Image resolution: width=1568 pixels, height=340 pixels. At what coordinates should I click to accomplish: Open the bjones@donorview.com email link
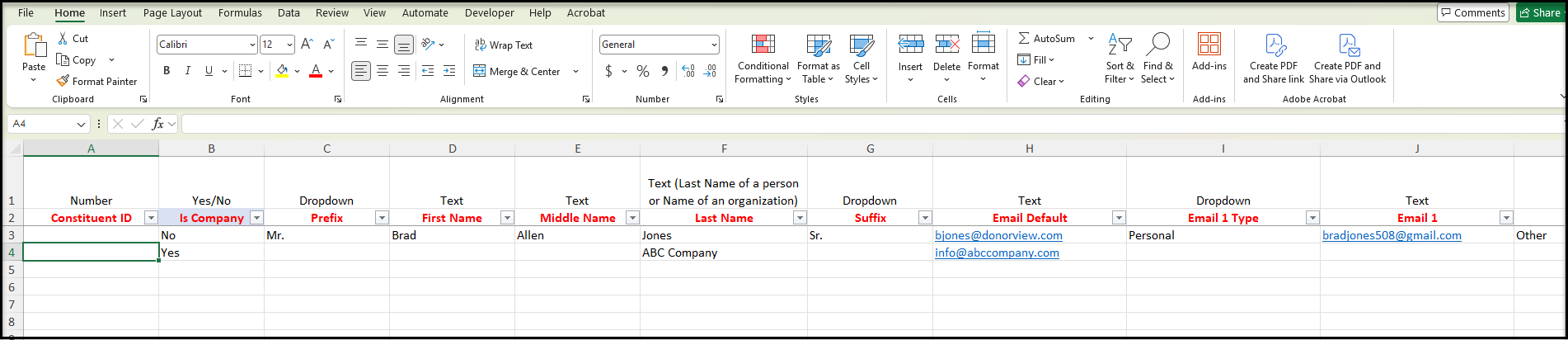[x=998, y=235]
